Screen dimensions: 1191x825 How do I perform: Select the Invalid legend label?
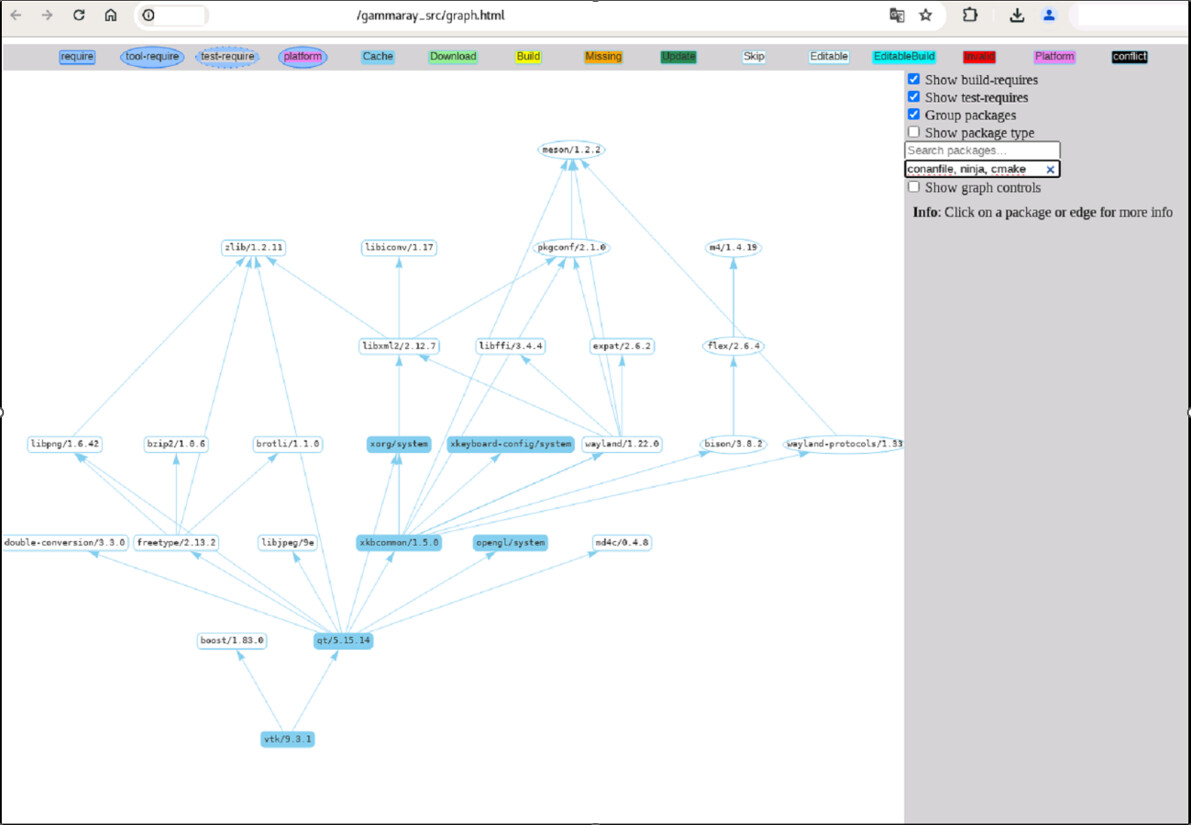point(979,57)
